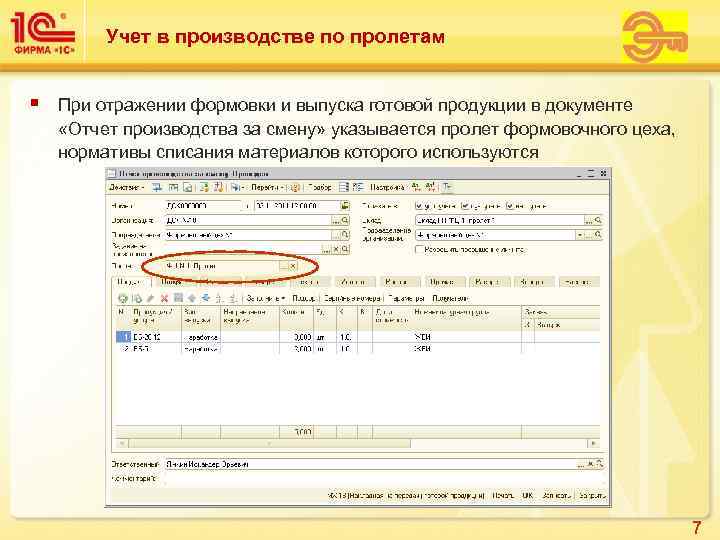
Task: Move the row down with the down-arrow icon
Action: point(206,298)
